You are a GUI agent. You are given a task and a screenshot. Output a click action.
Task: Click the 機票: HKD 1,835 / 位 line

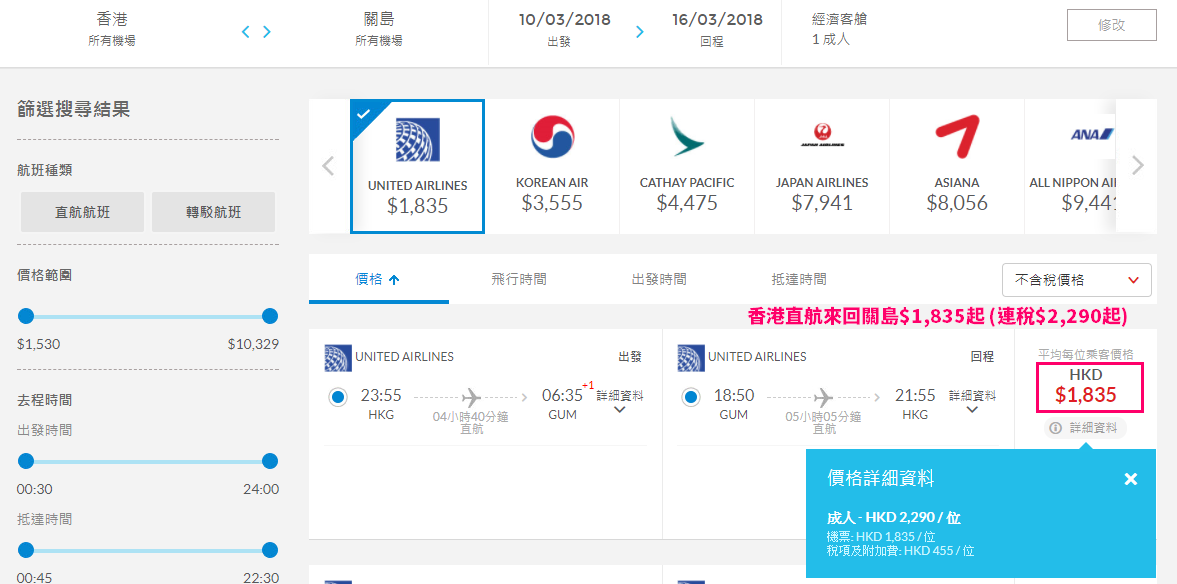click(880, 537)
